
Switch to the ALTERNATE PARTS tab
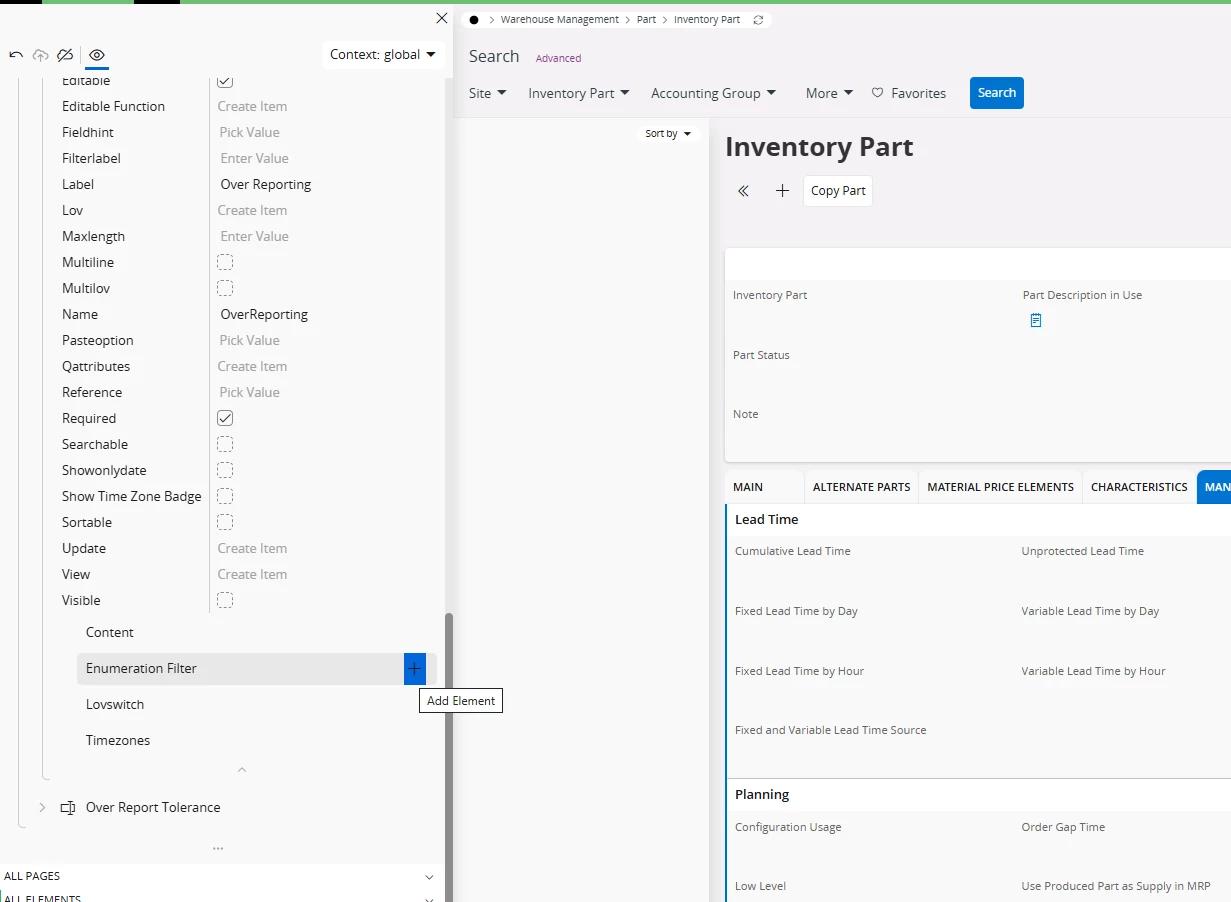(862, 487)
